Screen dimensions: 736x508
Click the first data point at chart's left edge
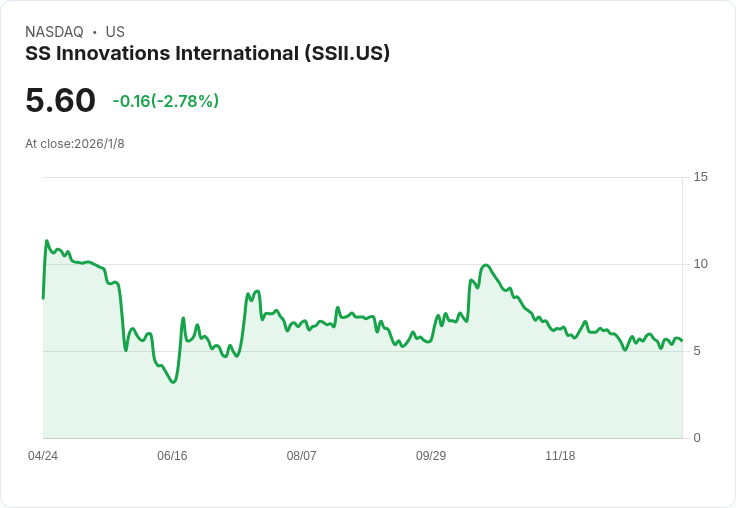43,298
